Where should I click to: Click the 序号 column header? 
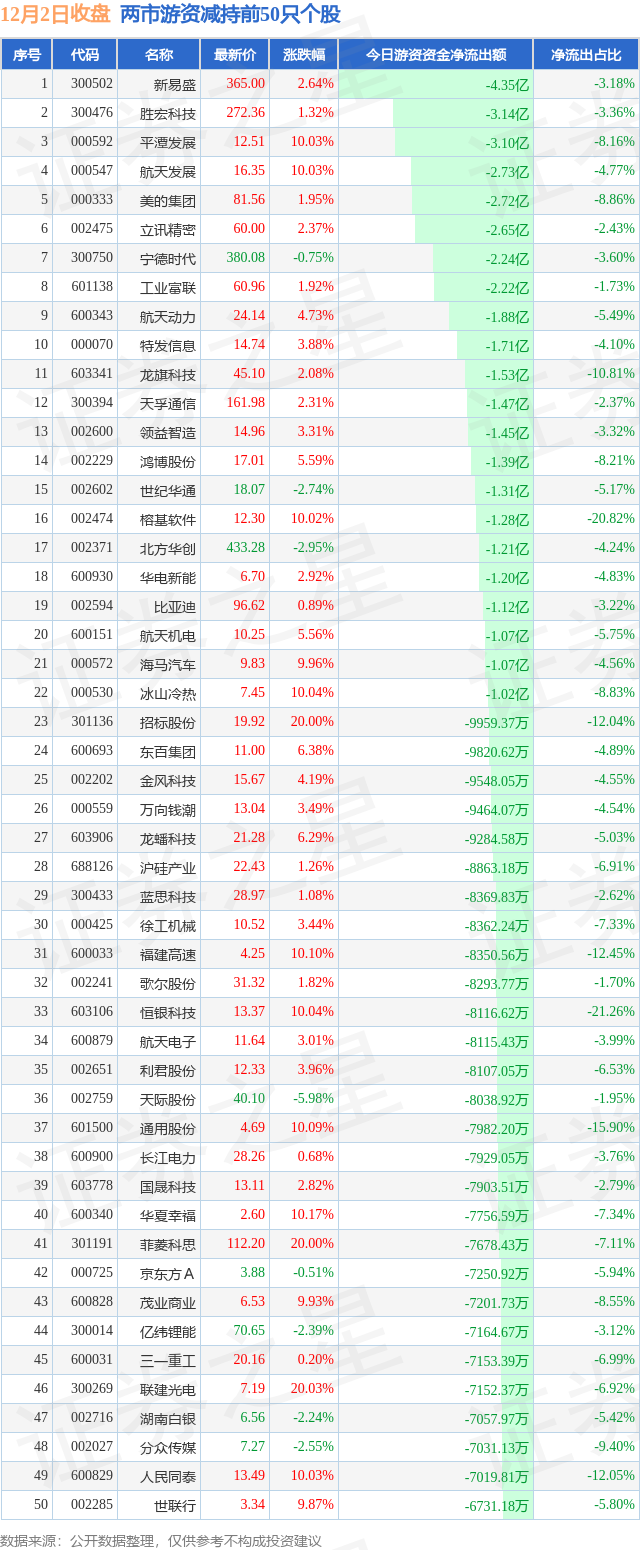pyautogui.click(x=27, y=55)
